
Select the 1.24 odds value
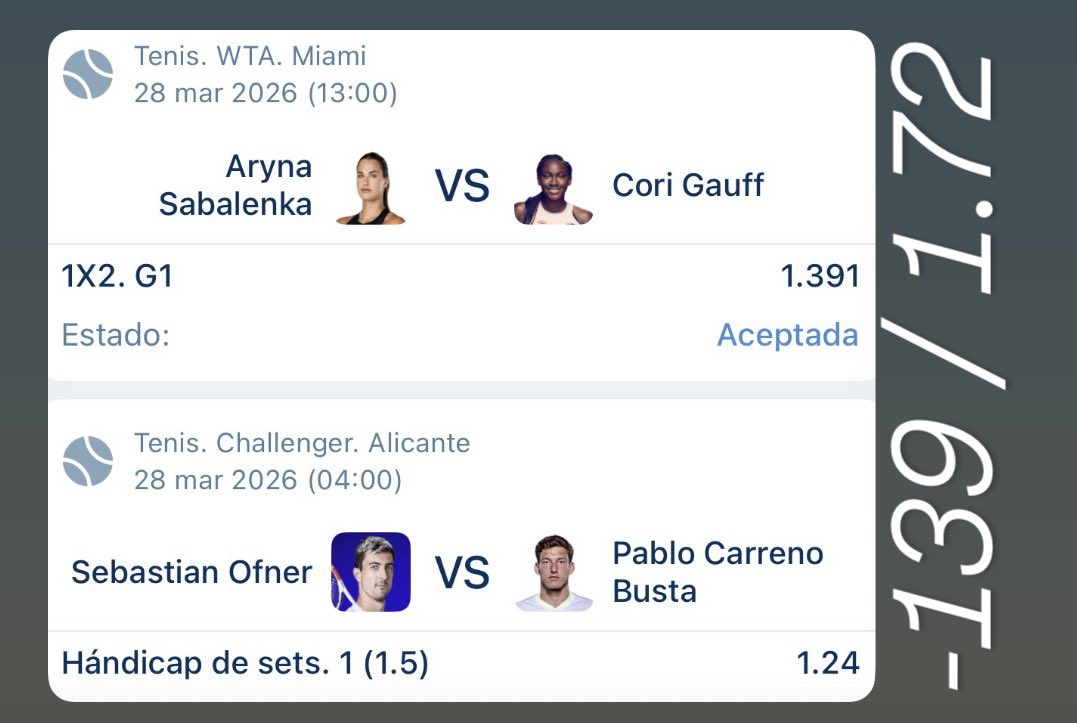coord(827,663)
